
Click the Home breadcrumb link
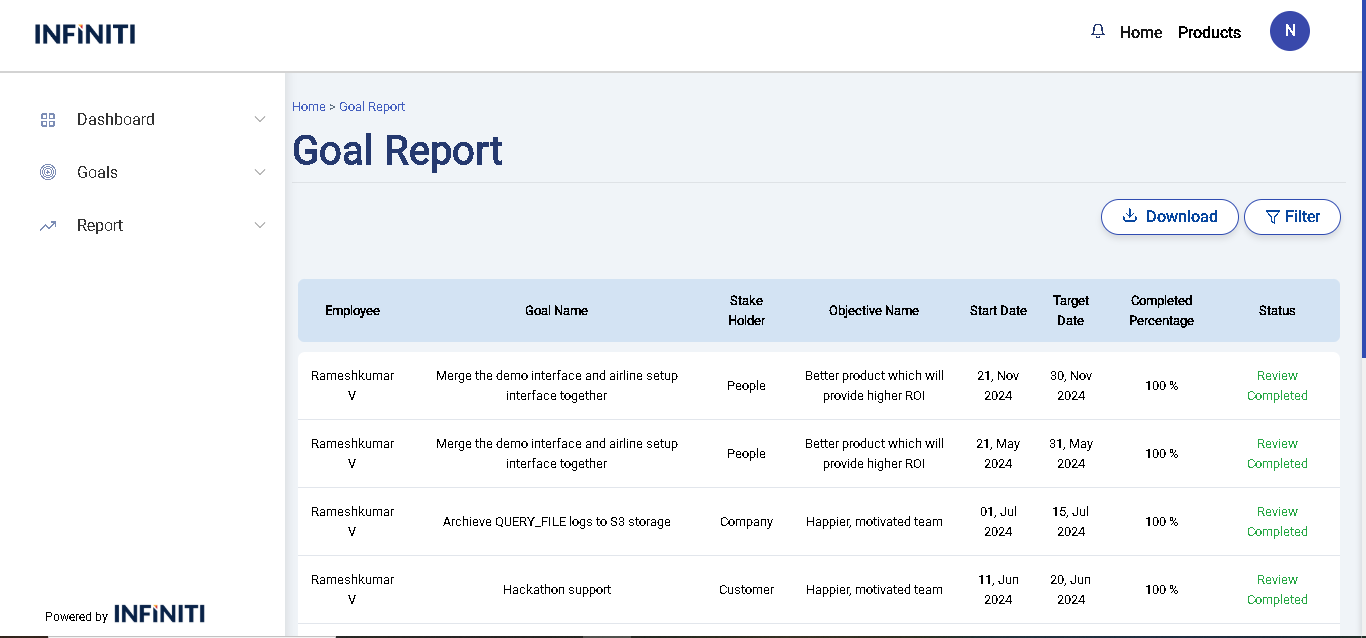(308, 107)
